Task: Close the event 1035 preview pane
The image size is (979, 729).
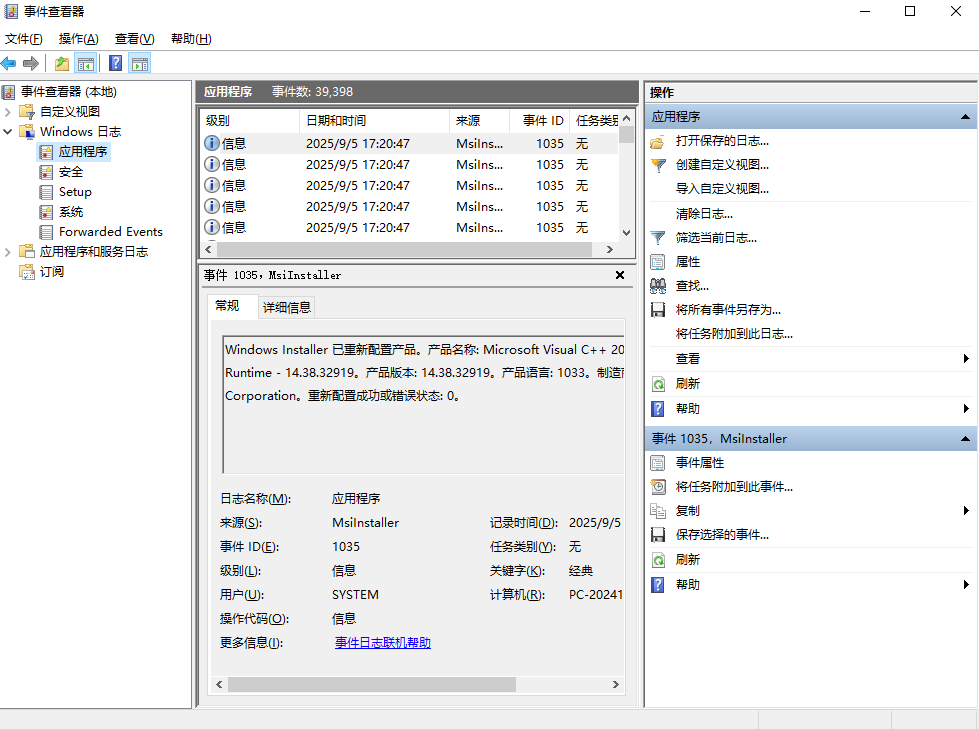Action: click(620, 275)
